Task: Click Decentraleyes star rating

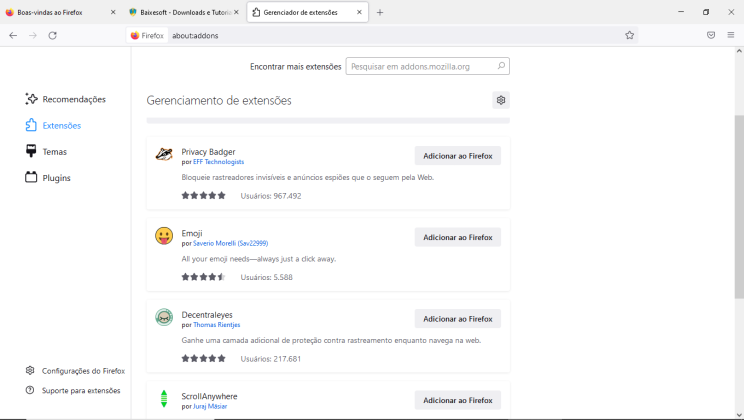Action: 204,359
